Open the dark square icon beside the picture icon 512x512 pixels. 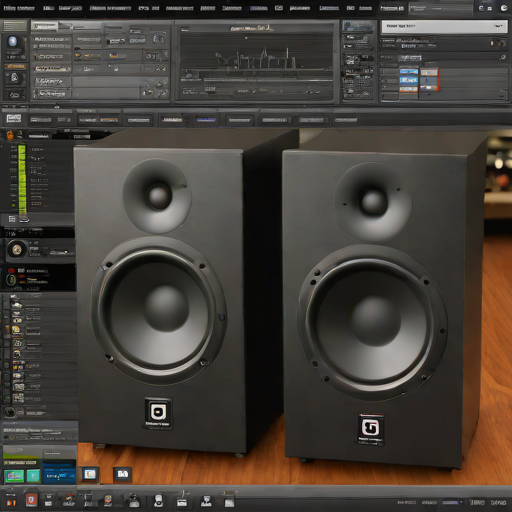coord(122,474)
